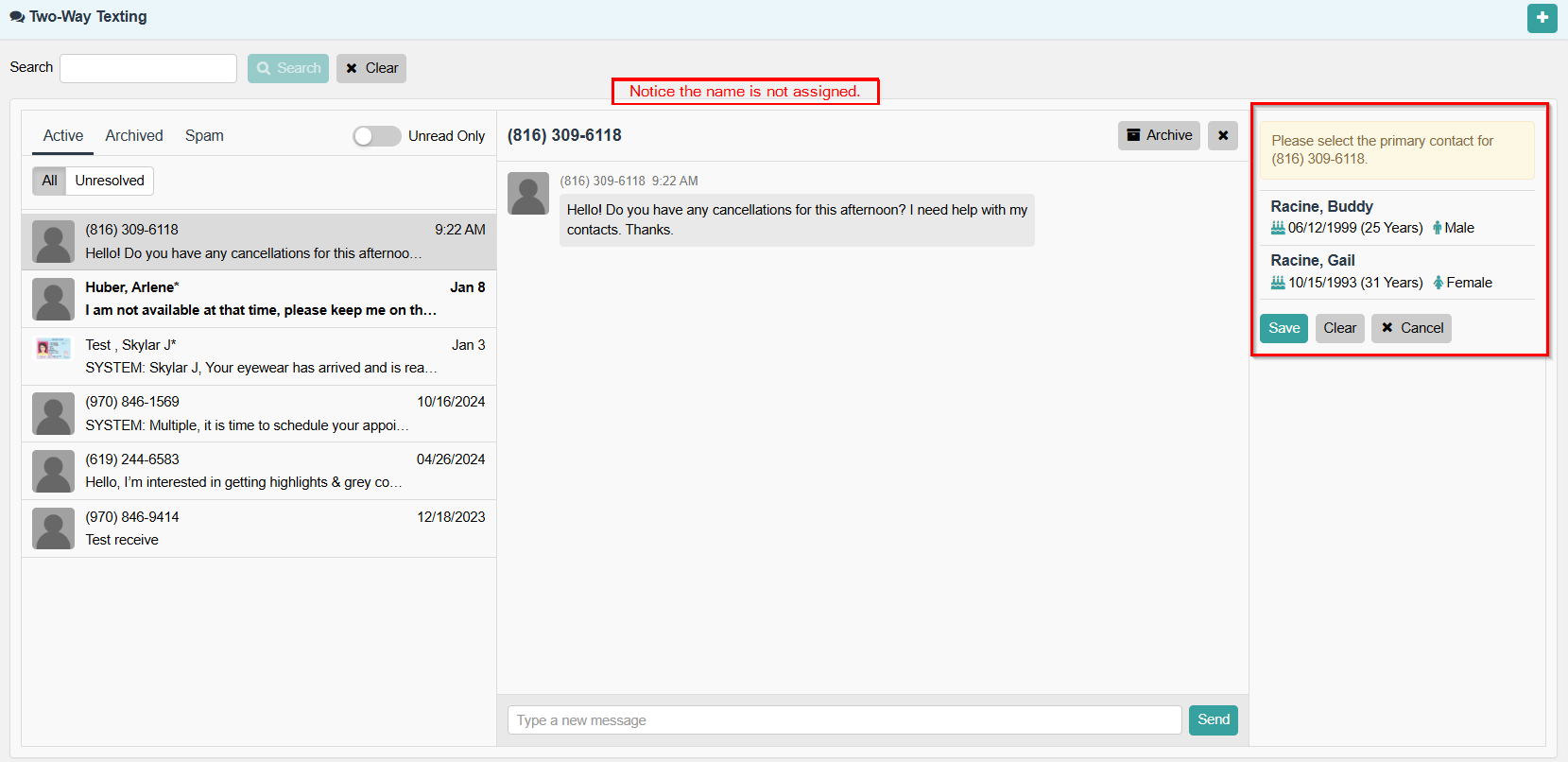Viewport: 1568px width, 762px height.
Task: Select the Unresolved filter button
Action: tap(110, 181)
